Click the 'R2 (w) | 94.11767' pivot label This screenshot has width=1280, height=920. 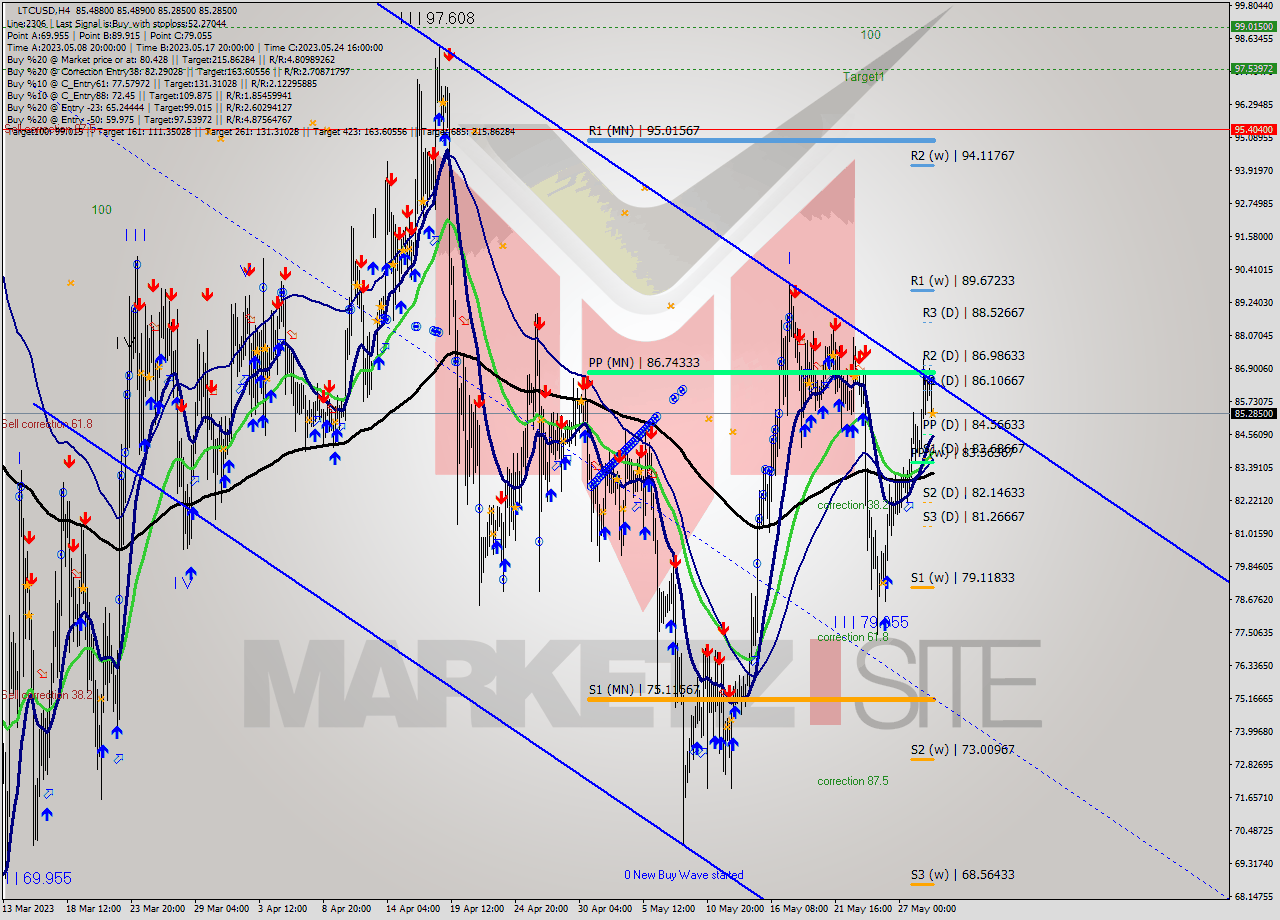pos(962,156)
